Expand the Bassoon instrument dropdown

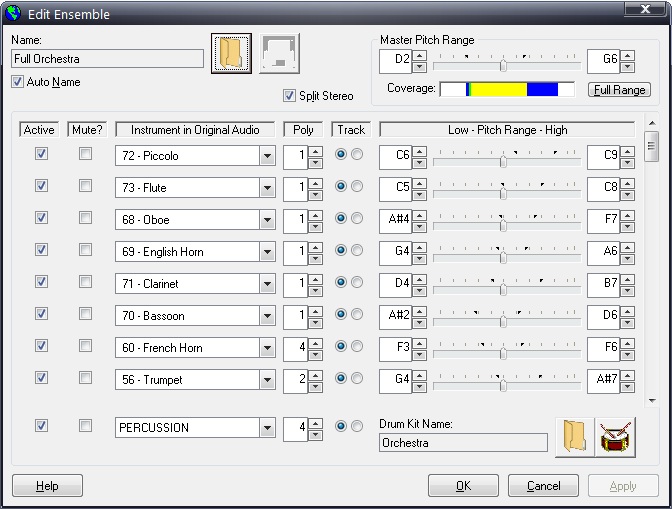266,316
